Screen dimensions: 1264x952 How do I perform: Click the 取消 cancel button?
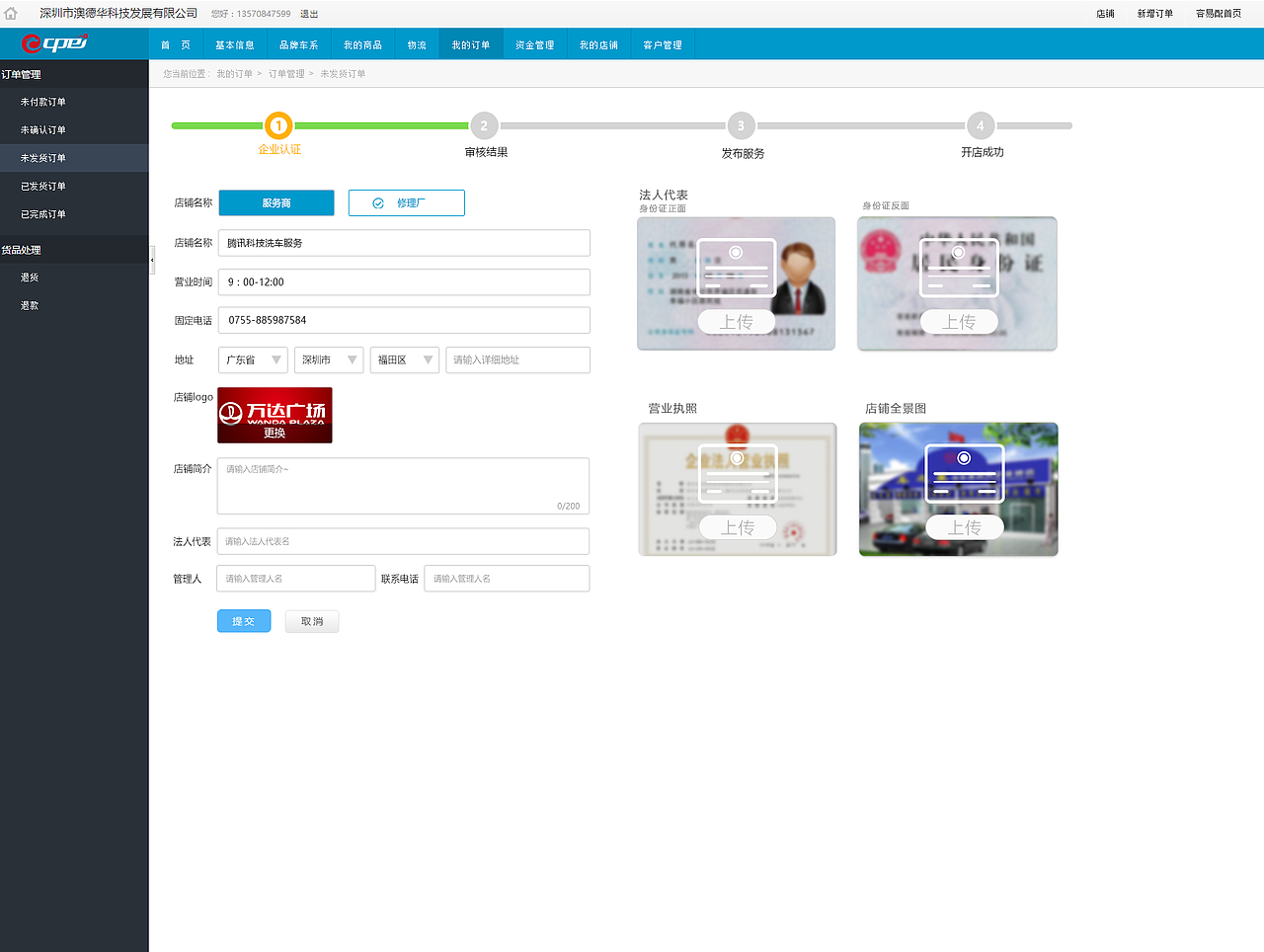pos(312,621)
